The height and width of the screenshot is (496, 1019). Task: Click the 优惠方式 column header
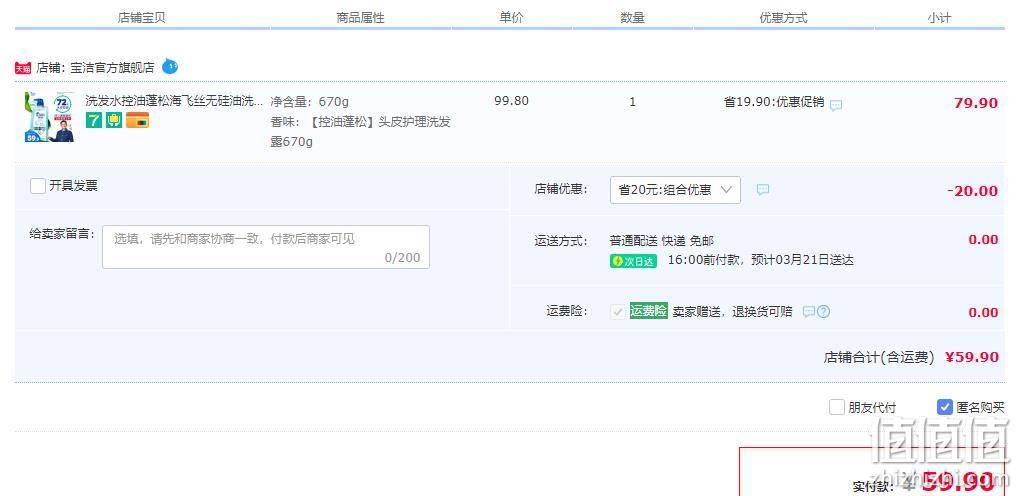783,18
